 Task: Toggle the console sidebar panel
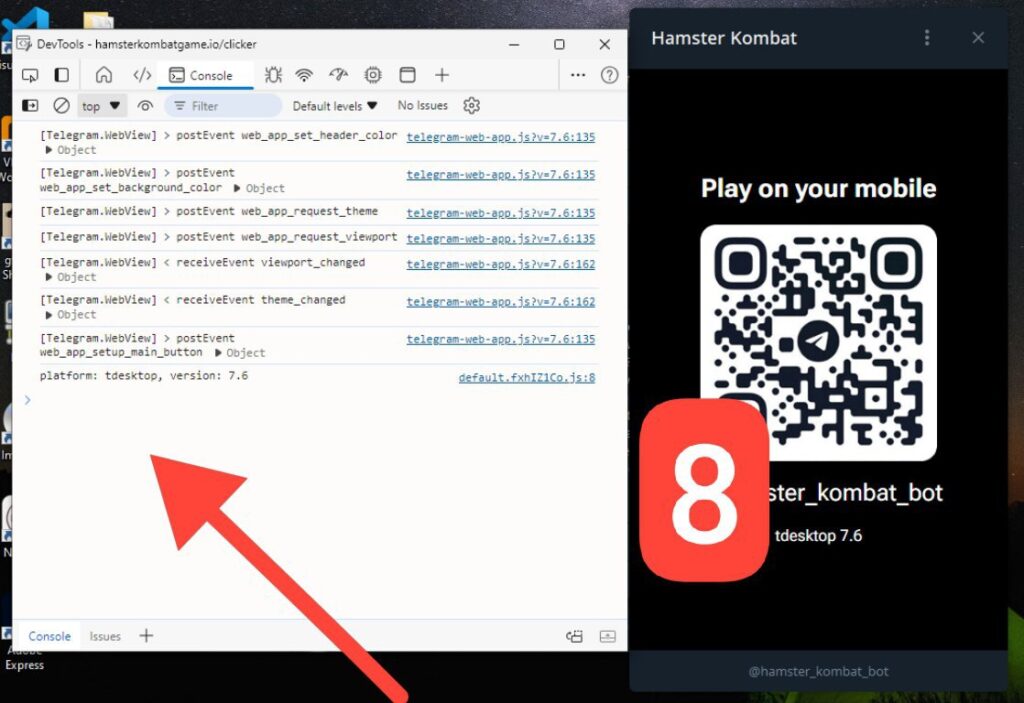coord(30,105)
